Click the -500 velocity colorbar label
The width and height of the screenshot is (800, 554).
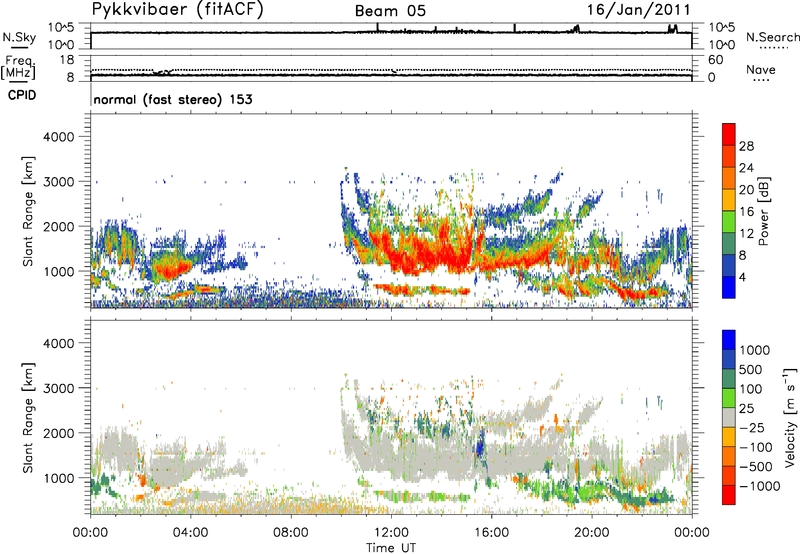[x=756, y=467]
